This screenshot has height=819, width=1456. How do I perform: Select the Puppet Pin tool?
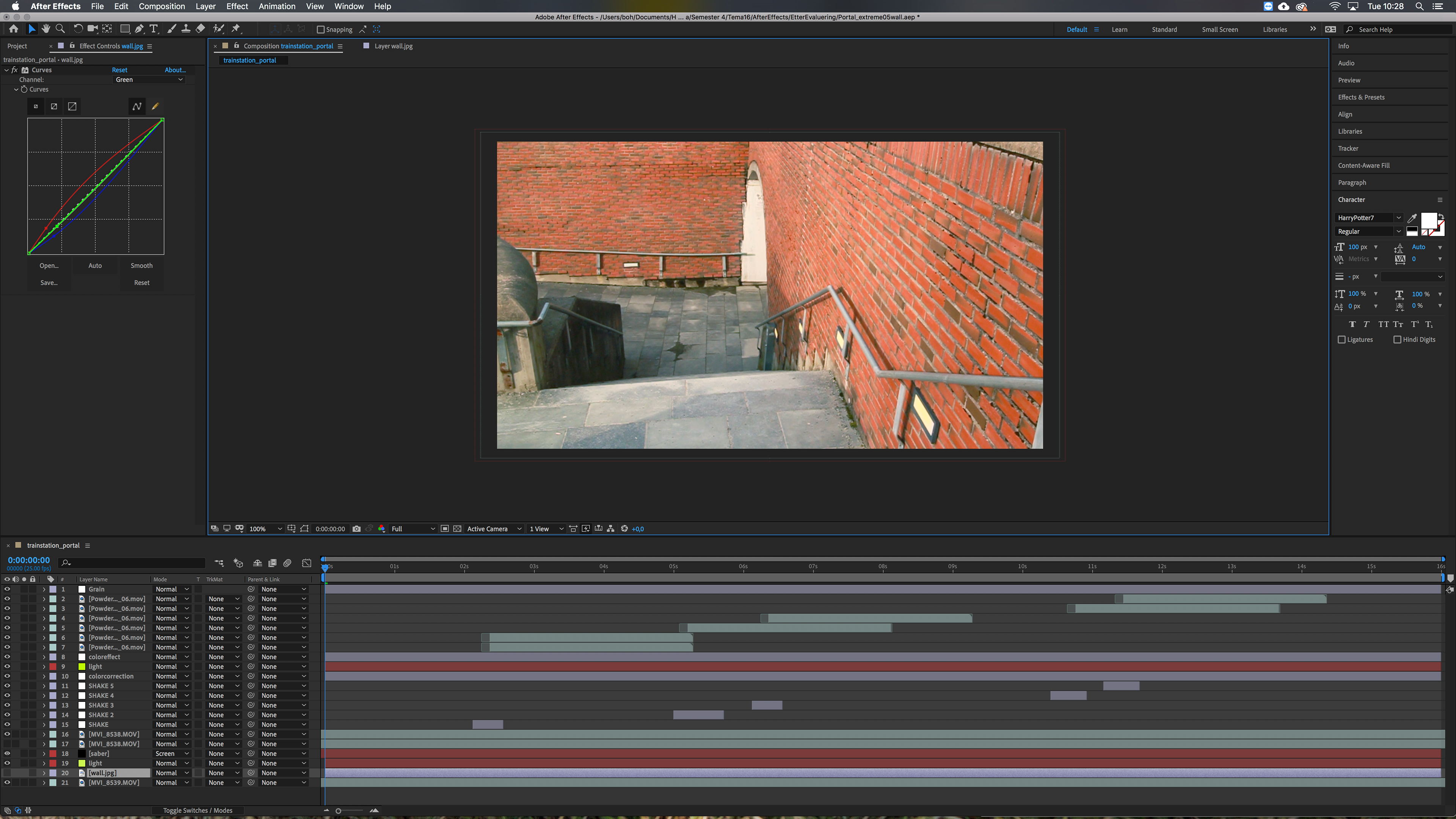236,29
